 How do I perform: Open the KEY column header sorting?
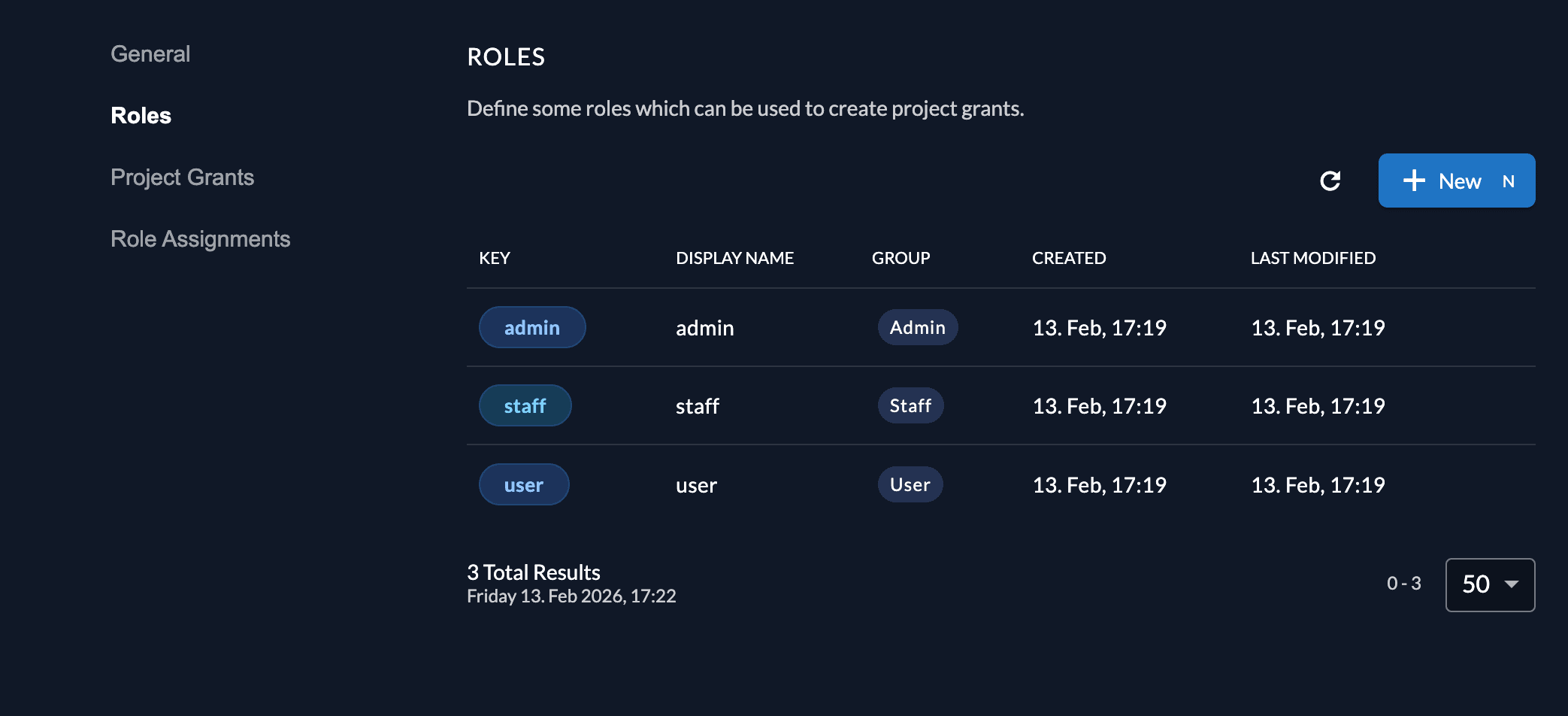tap(494, 258)
